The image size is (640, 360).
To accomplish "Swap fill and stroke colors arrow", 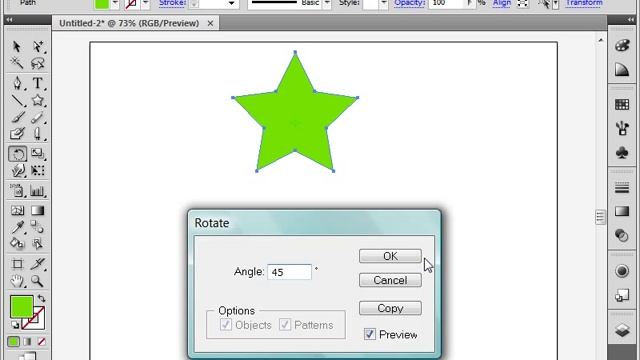I will 41,298.
